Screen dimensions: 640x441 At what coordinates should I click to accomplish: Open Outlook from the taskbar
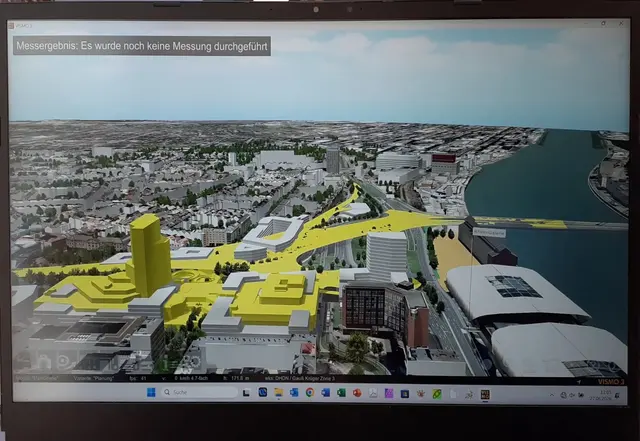(x=294, y=392)
